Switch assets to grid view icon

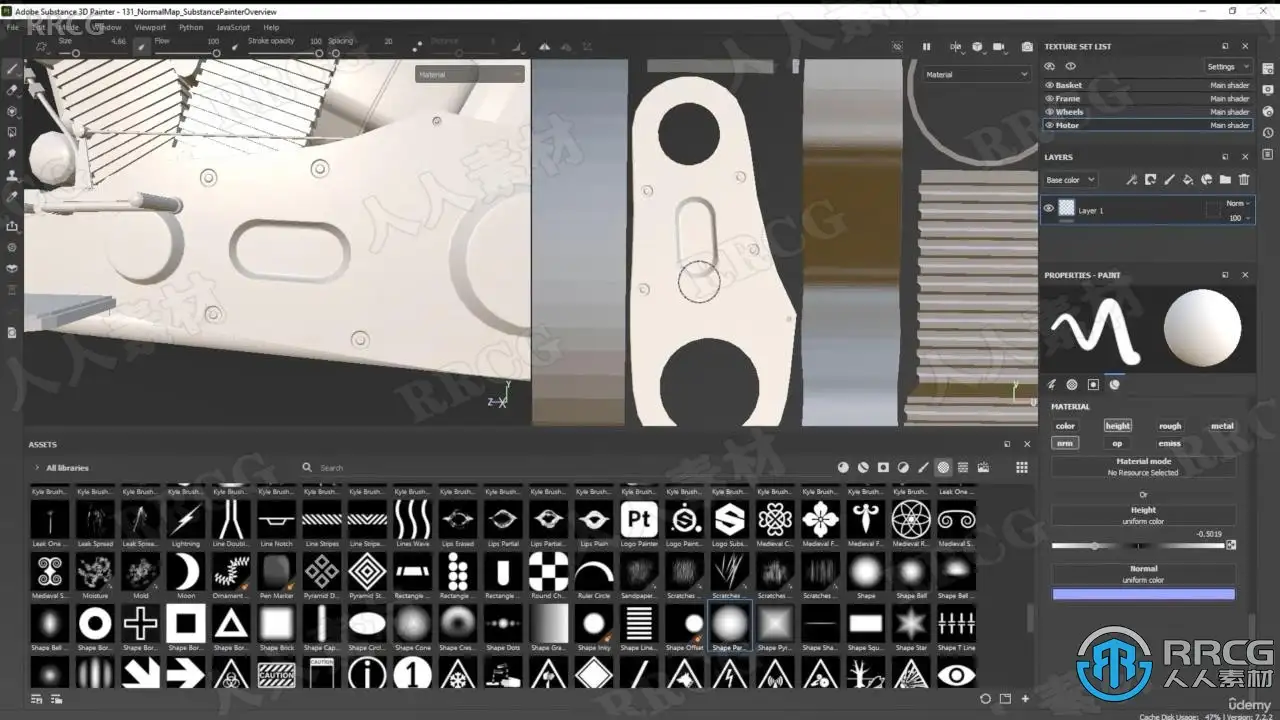(x=1021, y=467)
